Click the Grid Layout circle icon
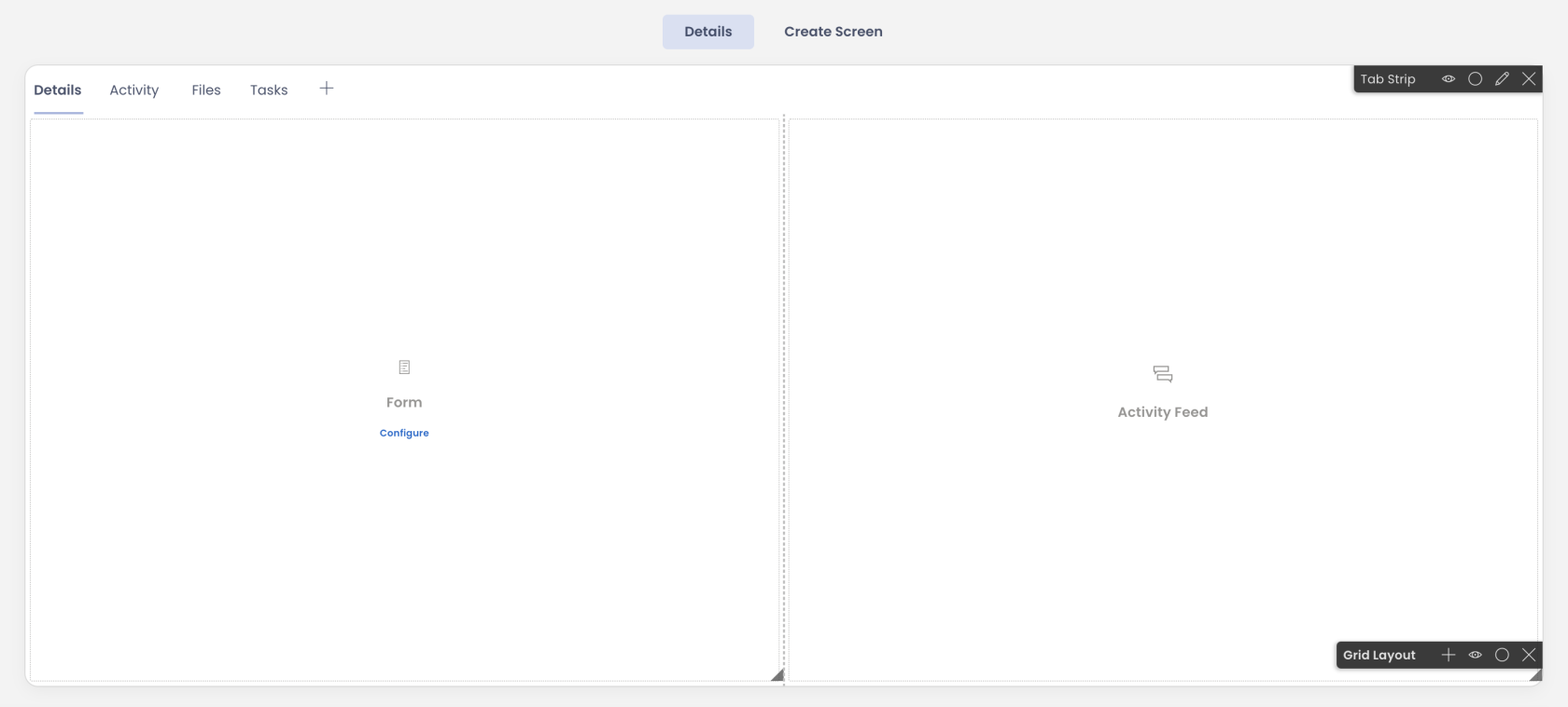This screenshot has width=1568, height=707. pos(1502,655)
